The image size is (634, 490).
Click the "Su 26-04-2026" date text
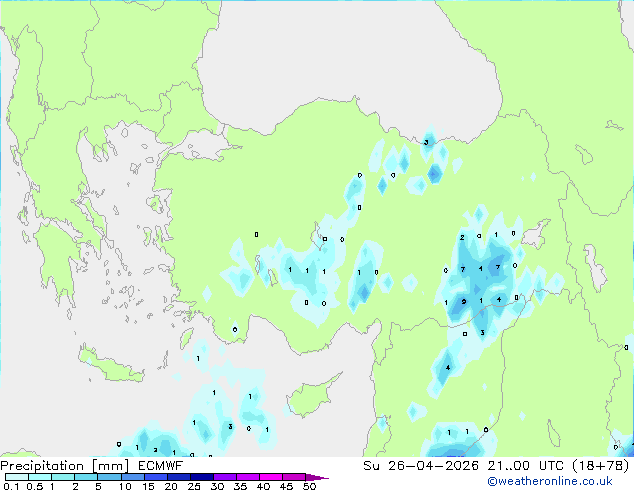pyautogui.click(x=421, y=466)
